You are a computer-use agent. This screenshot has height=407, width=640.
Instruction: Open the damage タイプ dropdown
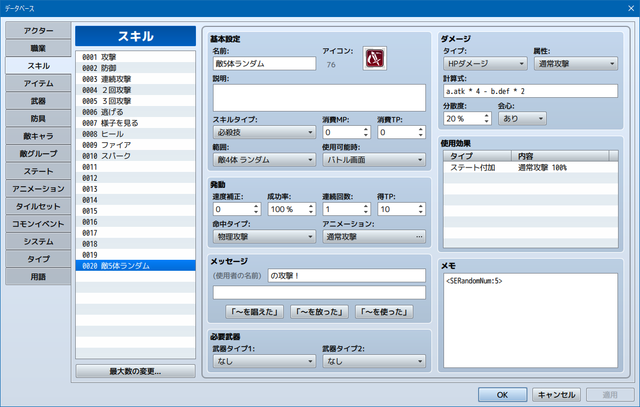[485, 64]
